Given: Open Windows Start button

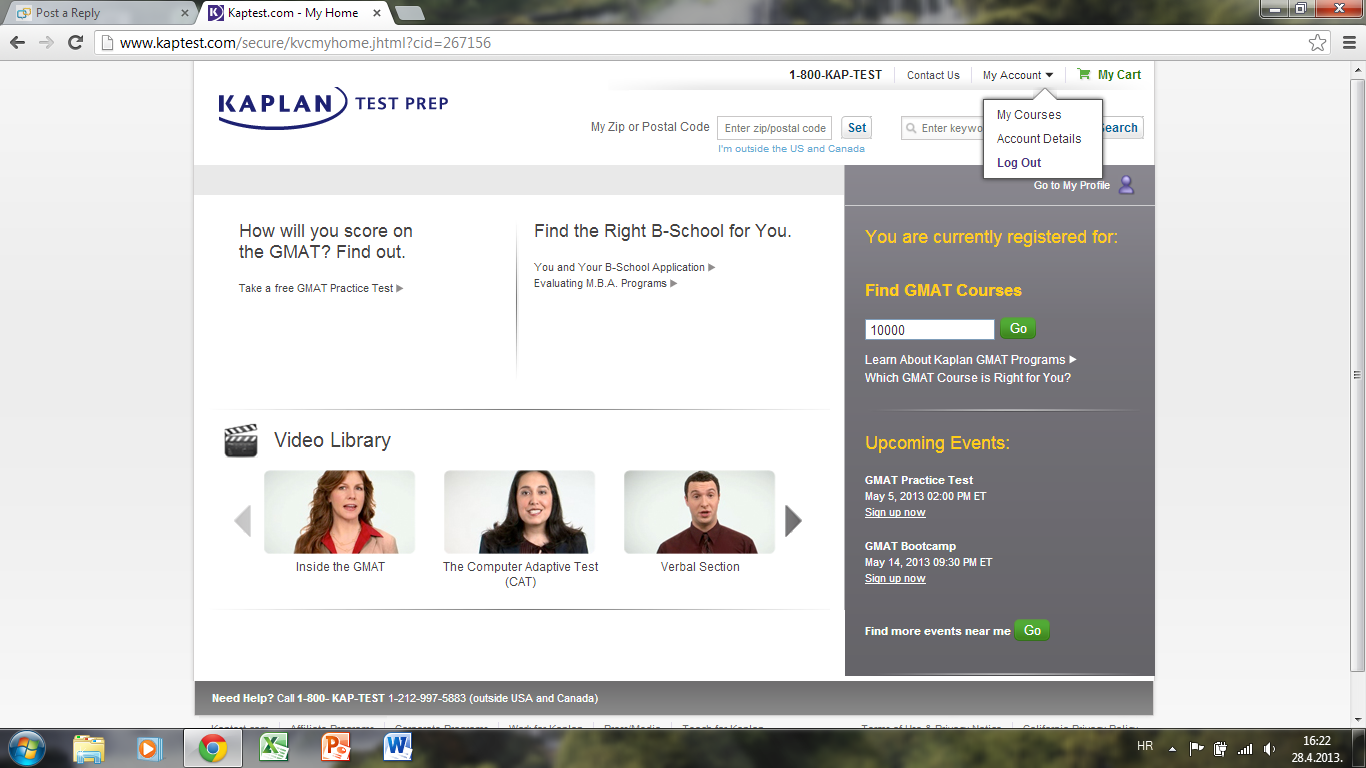Looking at the screenshot, I should click(x=25, y=748).
